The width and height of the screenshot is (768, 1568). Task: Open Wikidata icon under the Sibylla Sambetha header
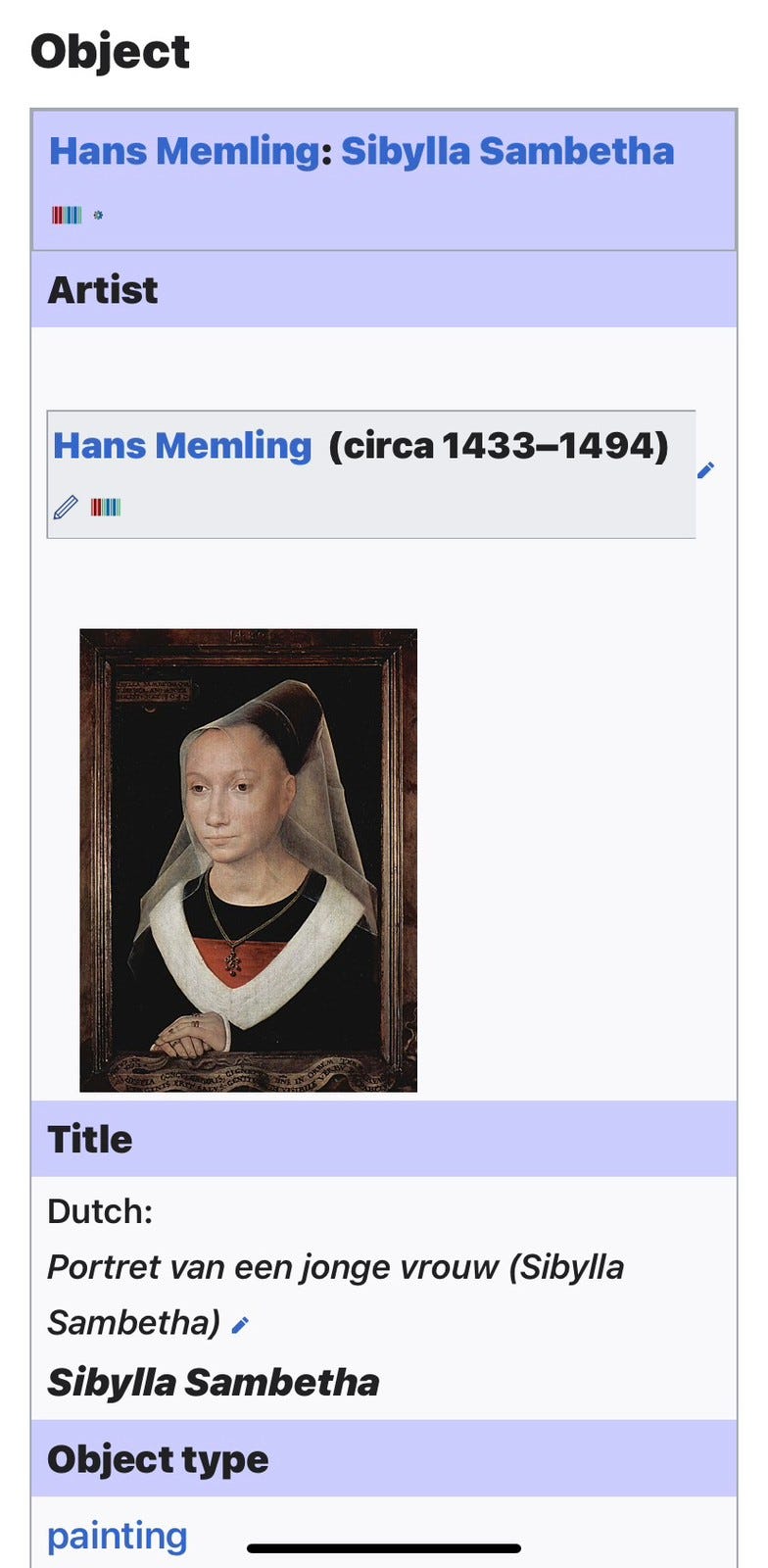67,215
